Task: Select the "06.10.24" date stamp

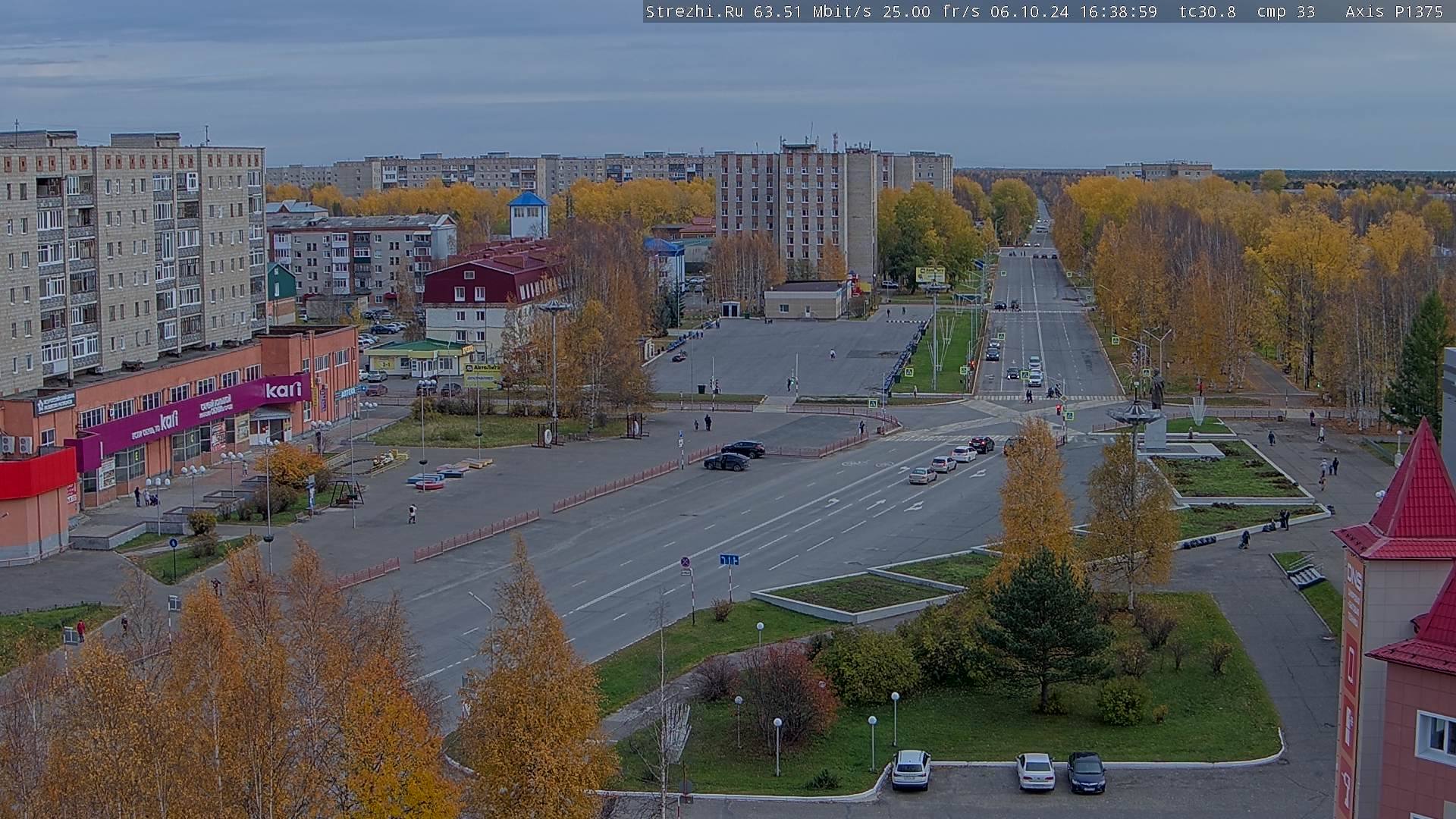Action: coord(1030,11)
